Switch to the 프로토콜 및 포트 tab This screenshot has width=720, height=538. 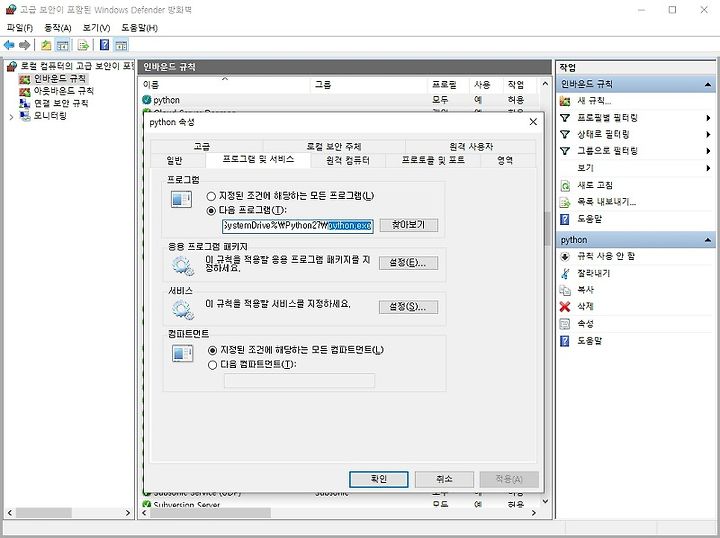(433, 160)
